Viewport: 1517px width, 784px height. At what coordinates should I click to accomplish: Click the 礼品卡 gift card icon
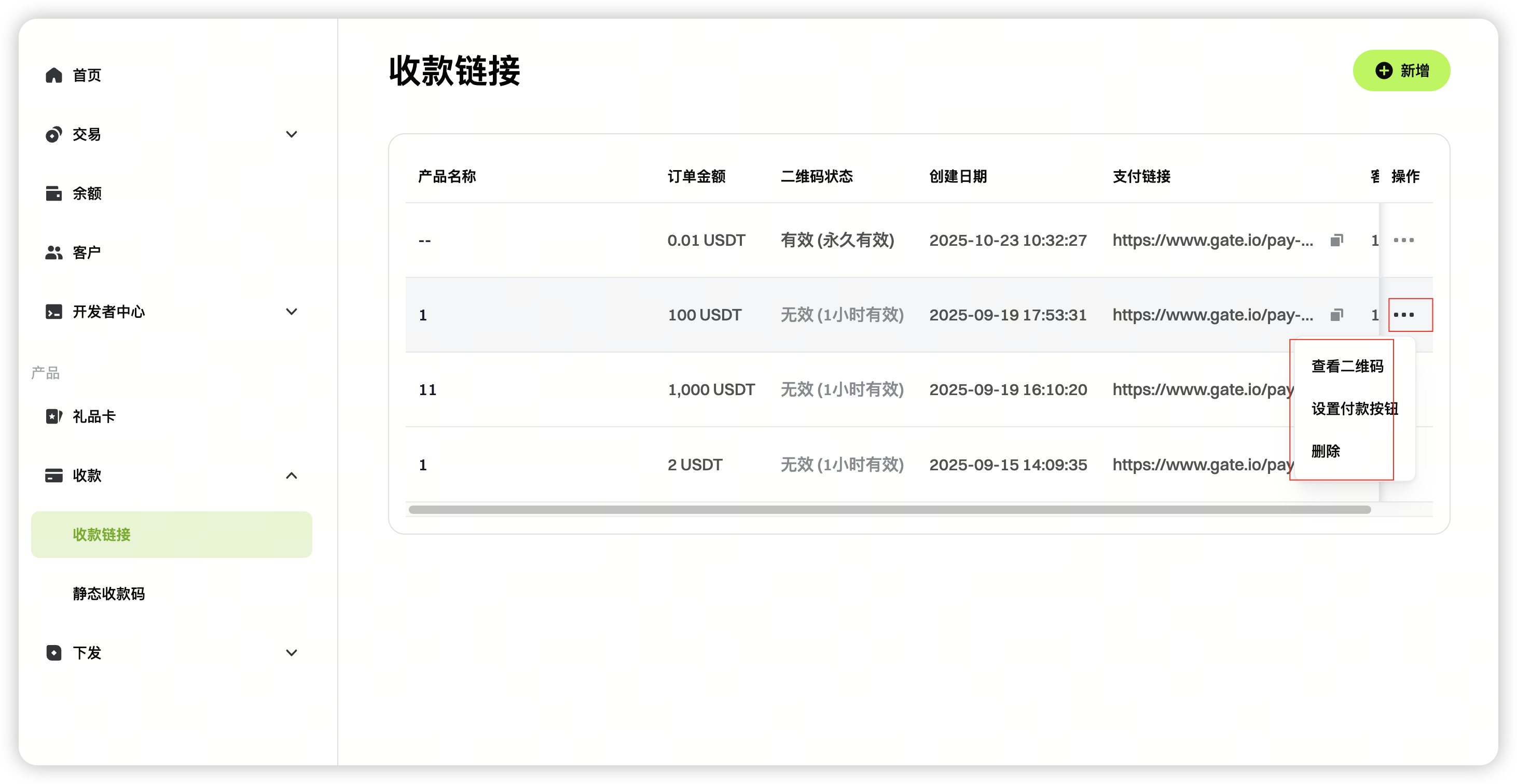[x=53, y=417]
